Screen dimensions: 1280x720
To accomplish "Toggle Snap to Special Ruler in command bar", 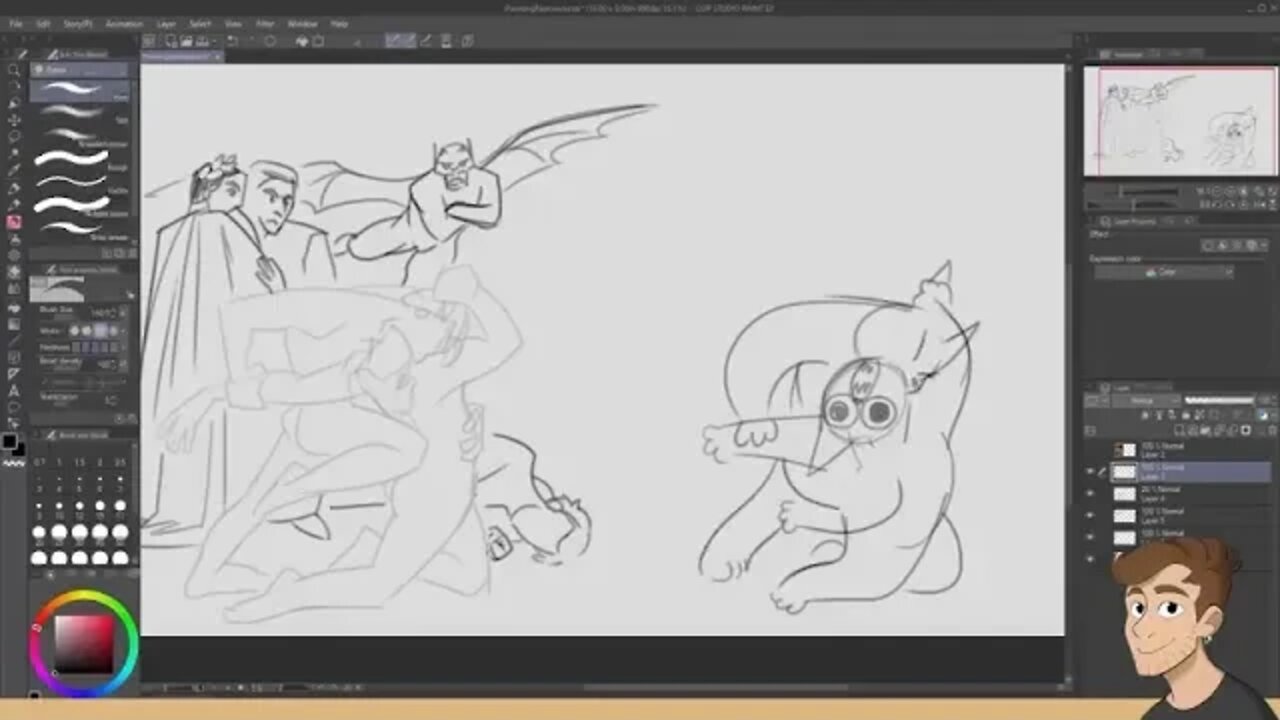I will (x=408, y=41).
